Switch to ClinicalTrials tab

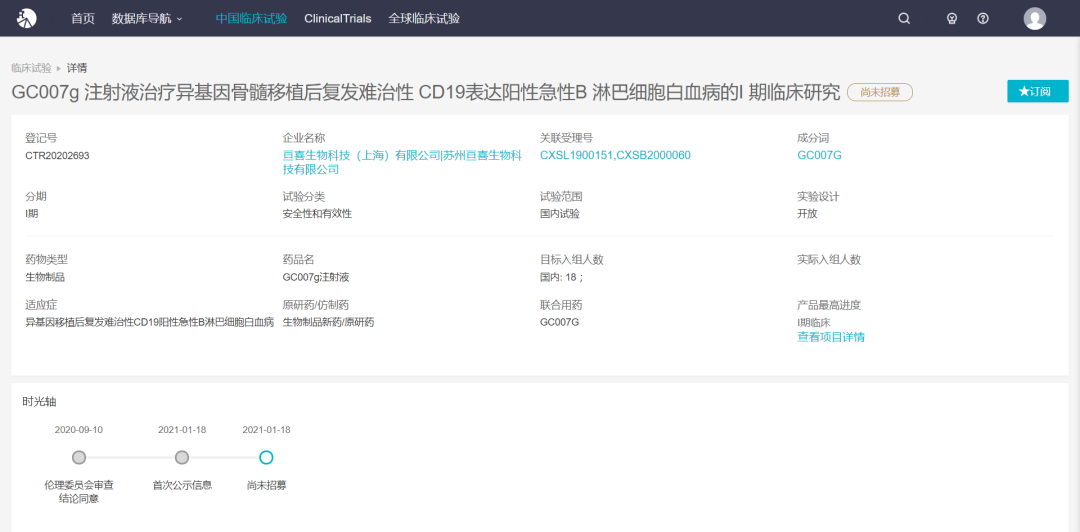338,19
